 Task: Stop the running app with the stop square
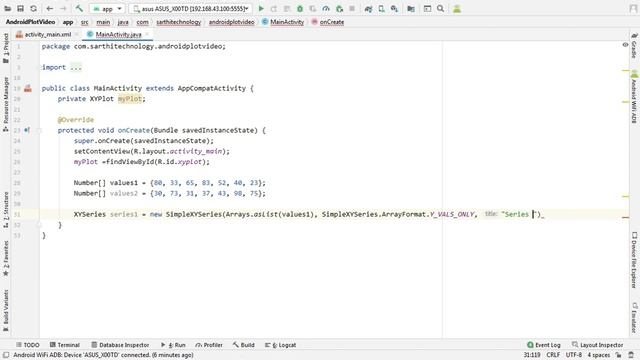point(352,9)
